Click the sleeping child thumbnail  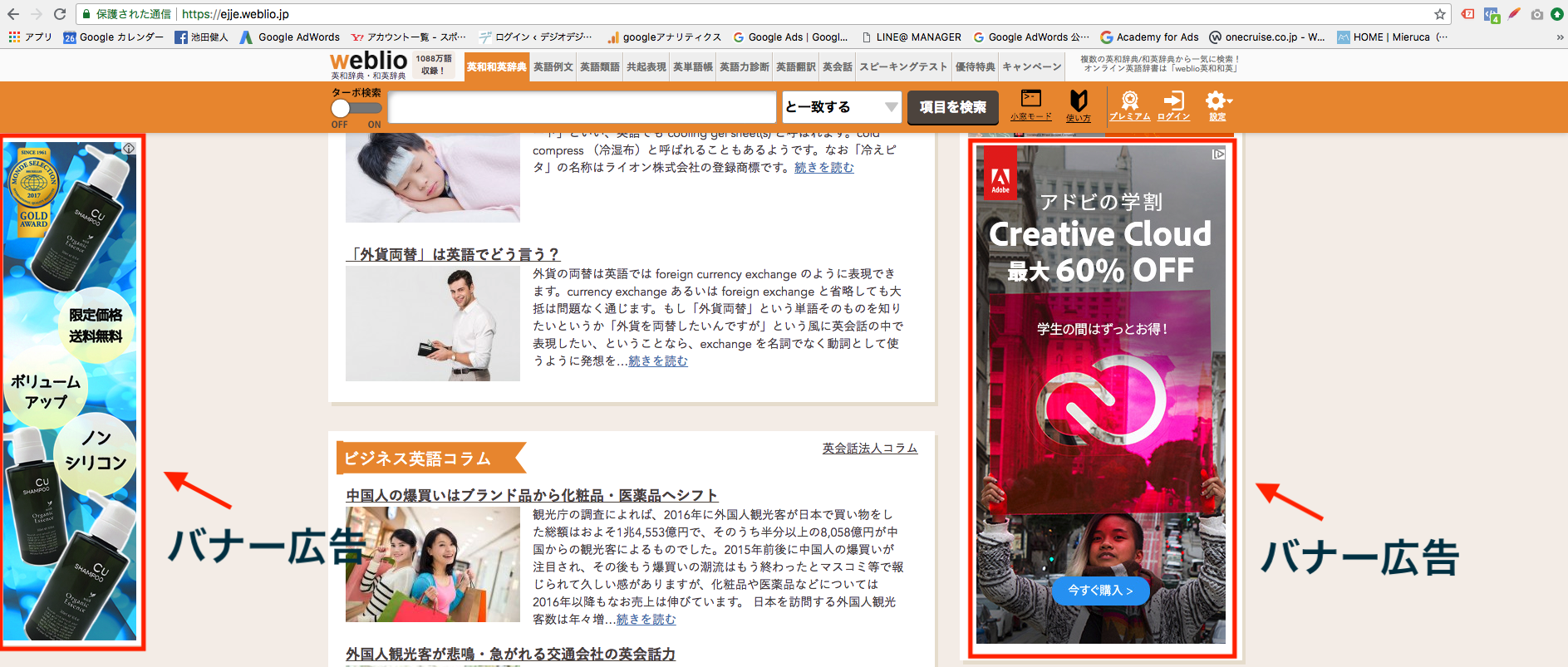click(x=433, y=177)
